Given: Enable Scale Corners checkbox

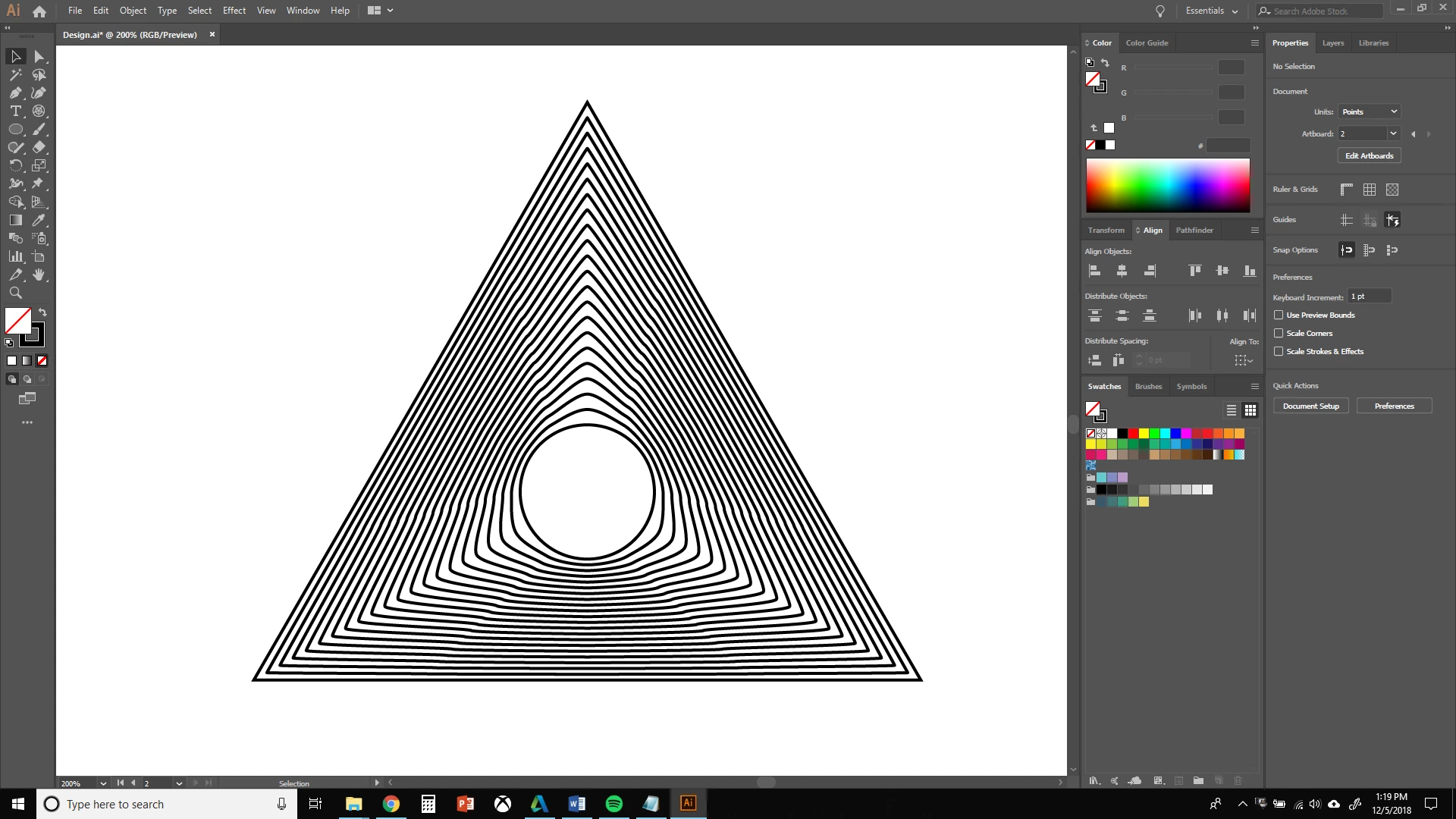Looking at the screenshot, I should [1279, 333].
